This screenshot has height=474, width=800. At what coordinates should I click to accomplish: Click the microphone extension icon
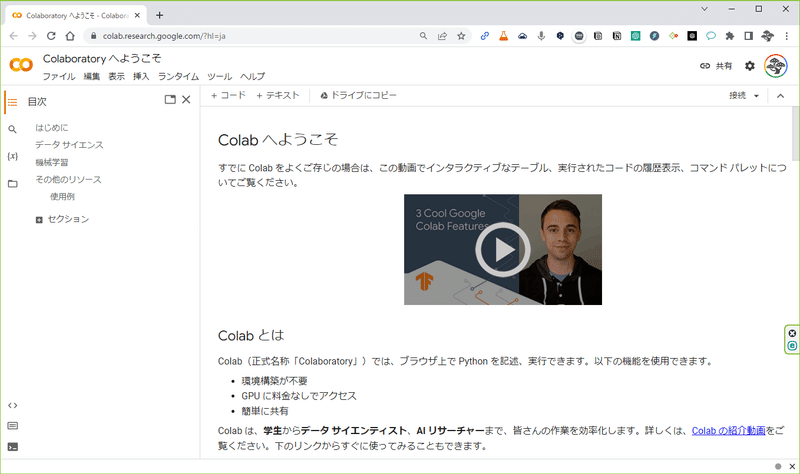[541, 36]
